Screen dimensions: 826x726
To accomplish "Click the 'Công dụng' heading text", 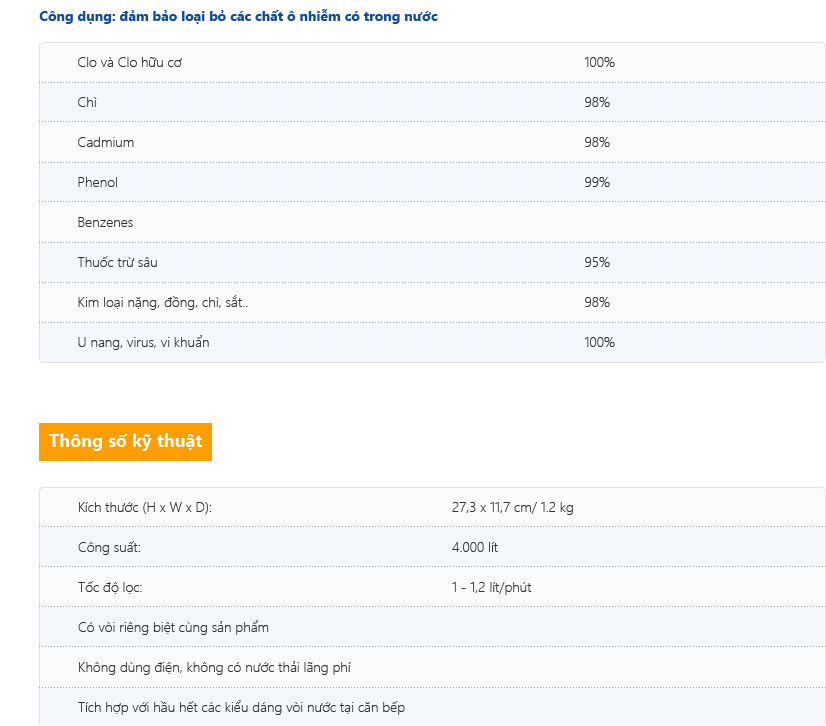I will pyautogui.click(x=238, y=17).
